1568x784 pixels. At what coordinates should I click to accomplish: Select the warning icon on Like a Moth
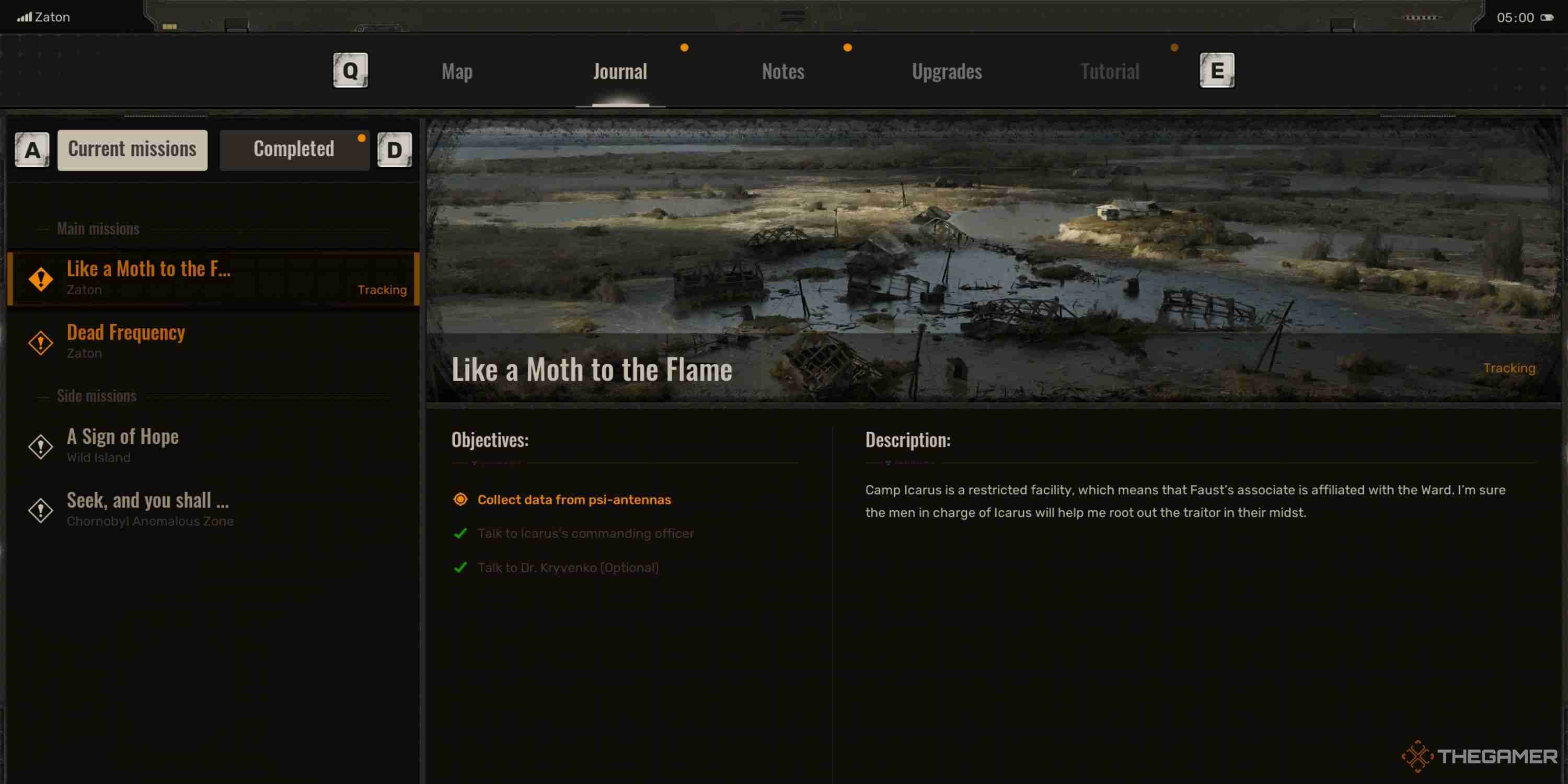[x=40, y=278]
